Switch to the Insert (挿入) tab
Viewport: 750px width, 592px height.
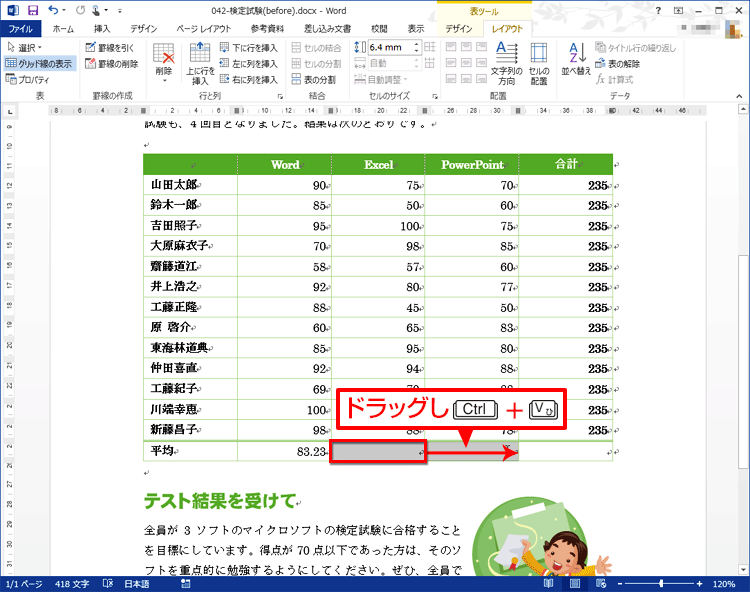(x=101, y=29)
